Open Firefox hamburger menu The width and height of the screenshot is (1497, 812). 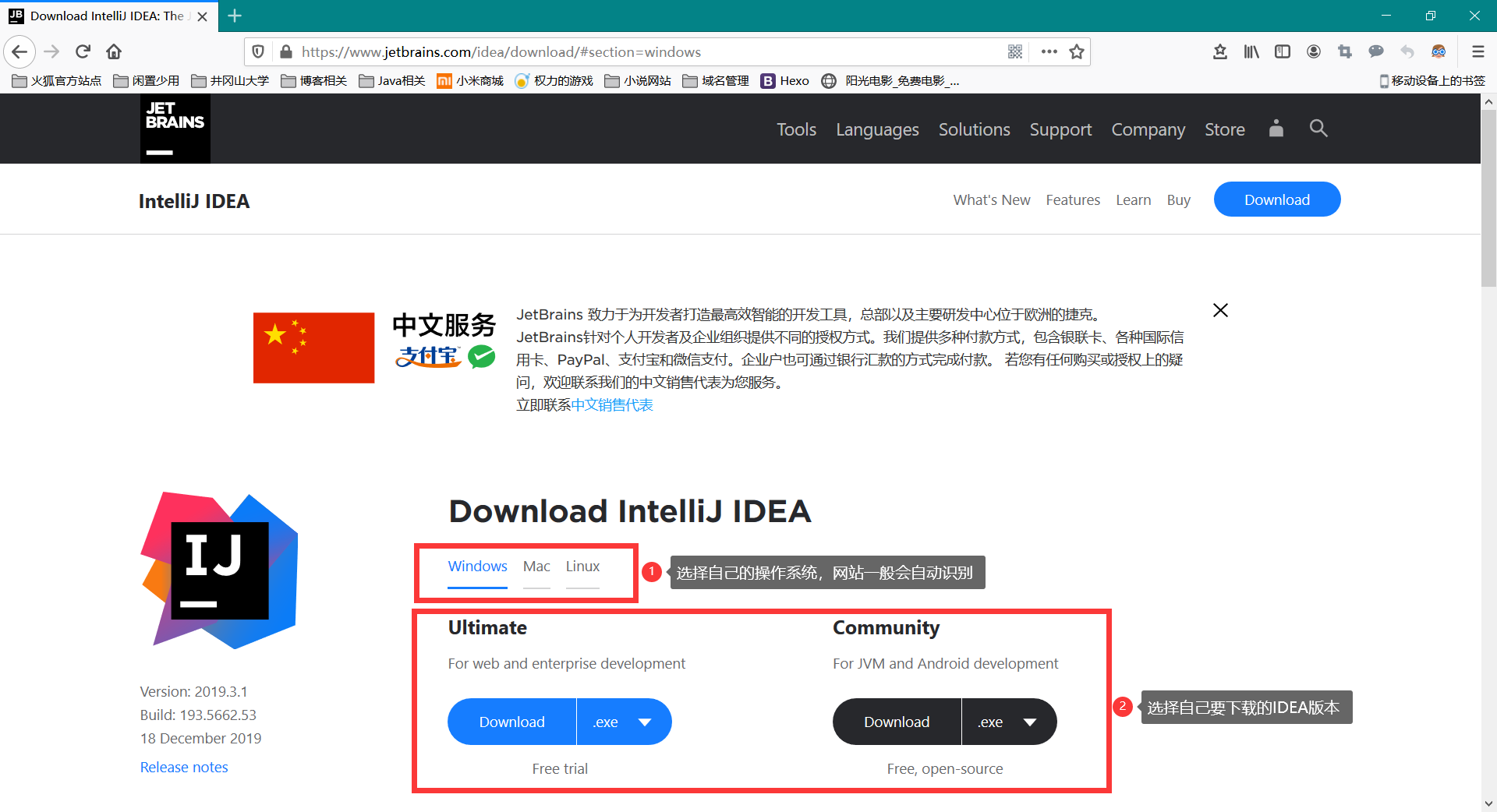click(x=1478, y=52)
